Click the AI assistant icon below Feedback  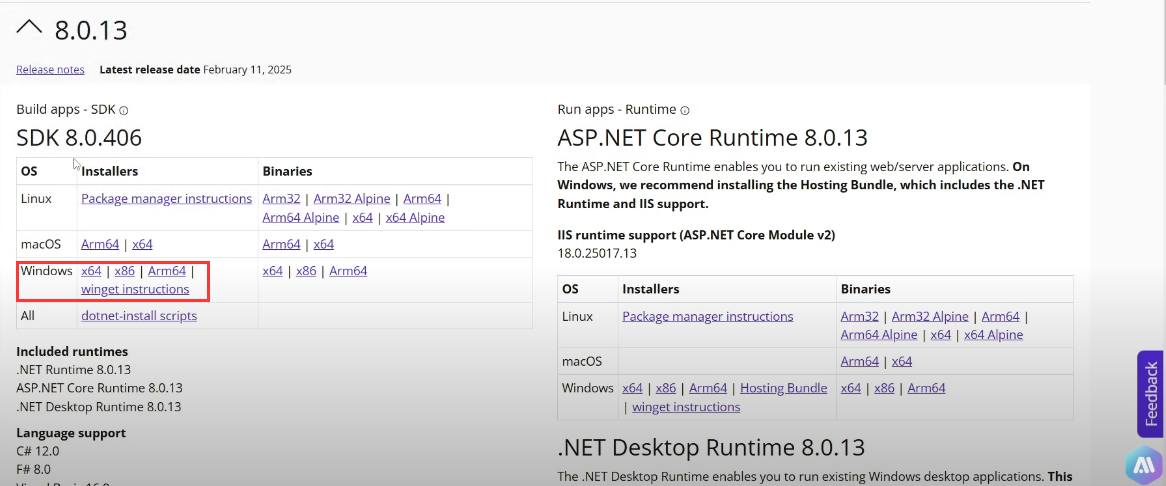(1144, 466)
